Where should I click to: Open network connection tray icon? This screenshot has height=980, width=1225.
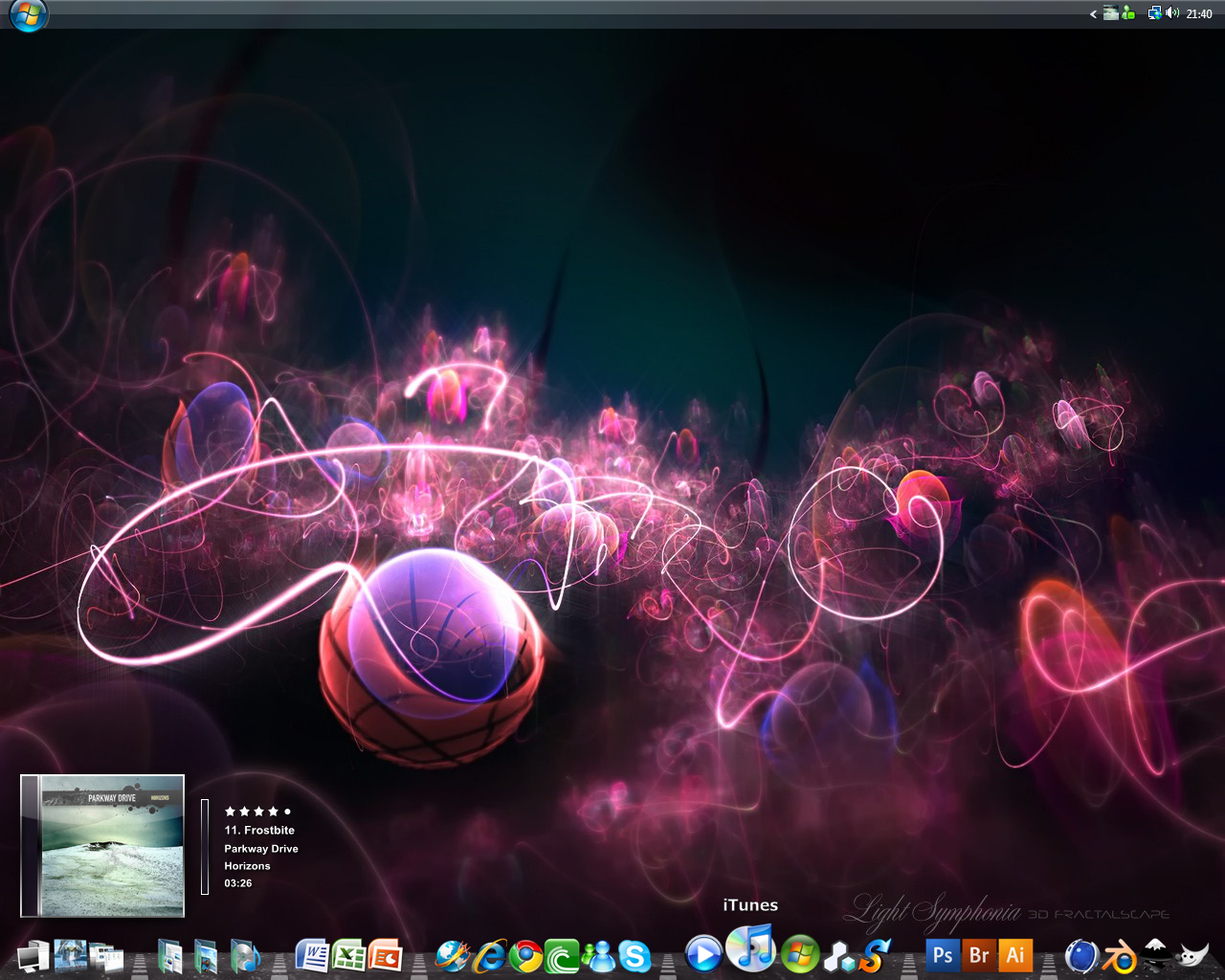1154,13
